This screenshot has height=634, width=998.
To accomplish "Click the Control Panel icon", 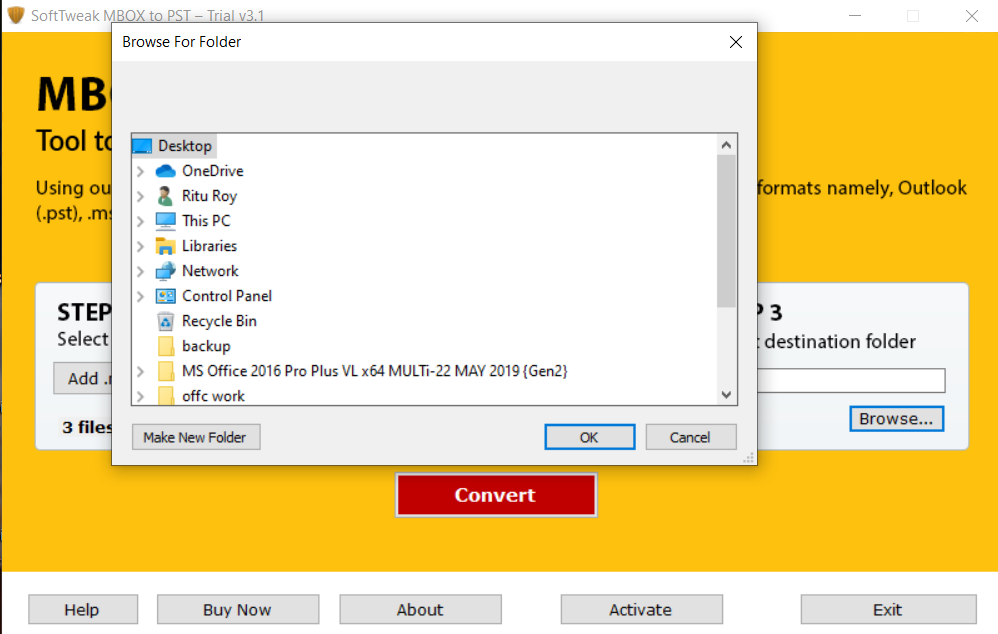I will pyautogui.click(x=165, y=296).
